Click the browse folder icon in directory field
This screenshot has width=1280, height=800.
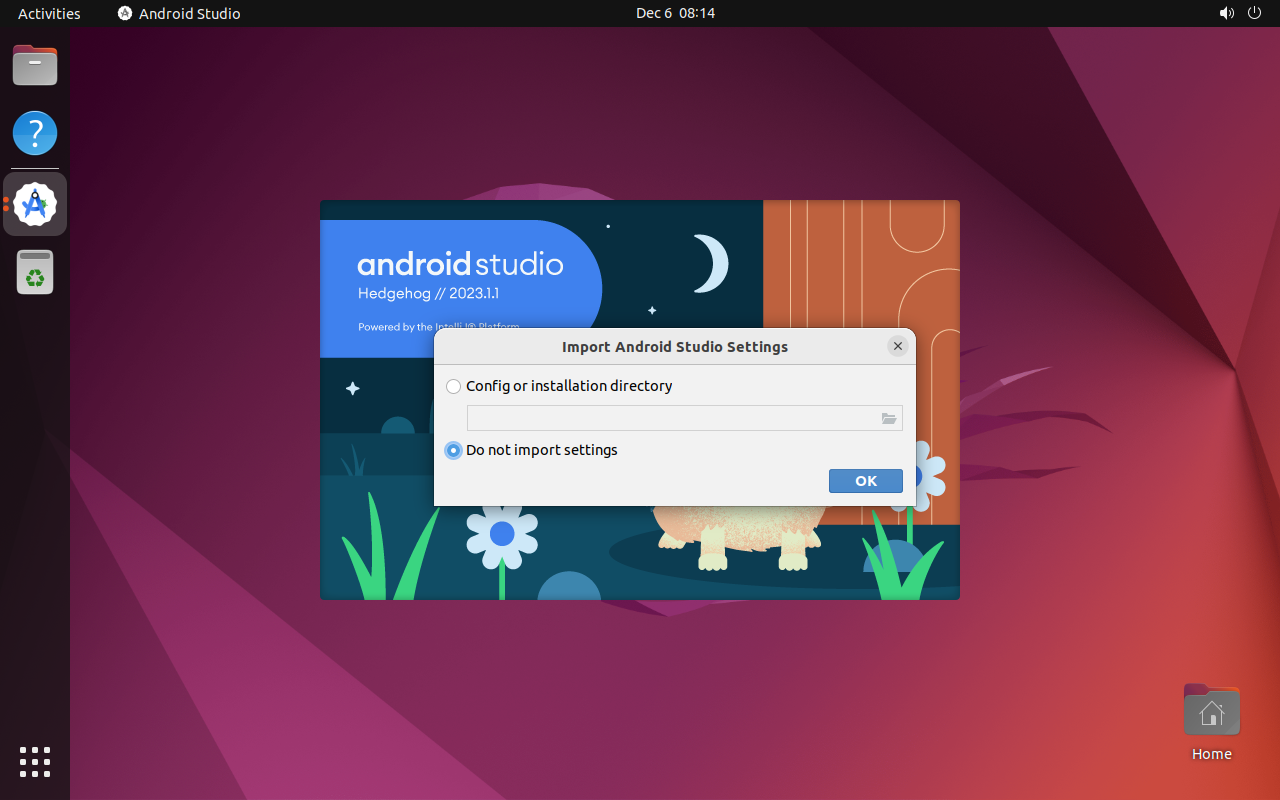(889, 418)
